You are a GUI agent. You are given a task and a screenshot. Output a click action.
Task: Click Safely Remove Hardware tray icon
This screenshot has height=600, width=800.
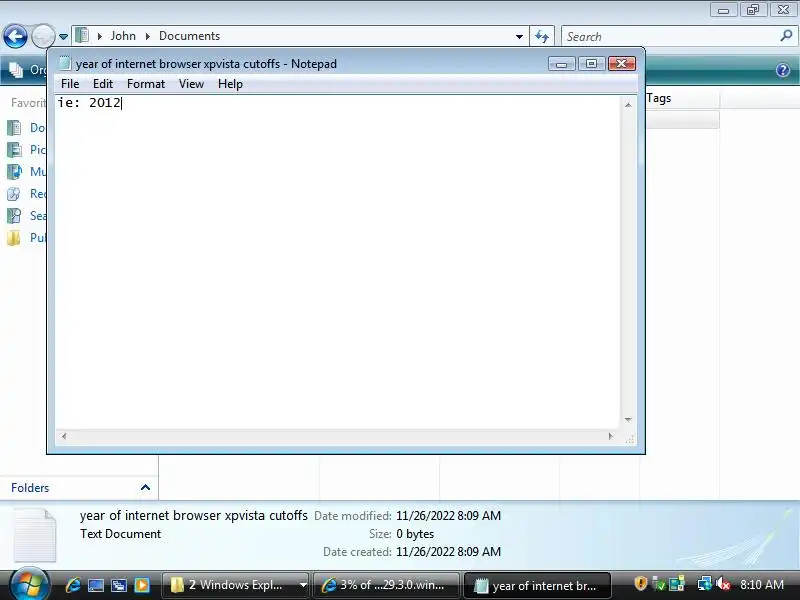coord(659,584)
